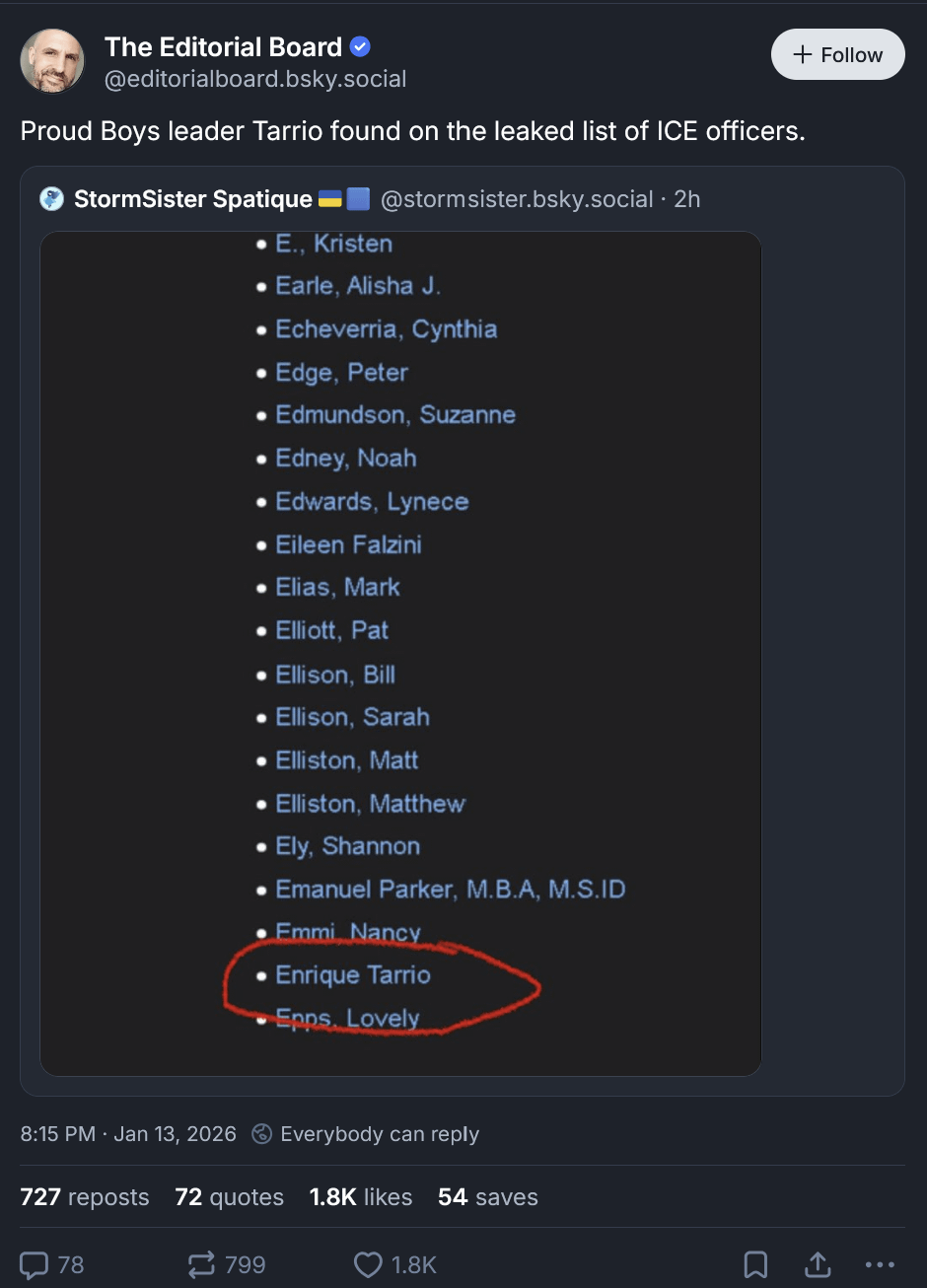
Task: View the 72 quotes list
Action: point(229,1197)
